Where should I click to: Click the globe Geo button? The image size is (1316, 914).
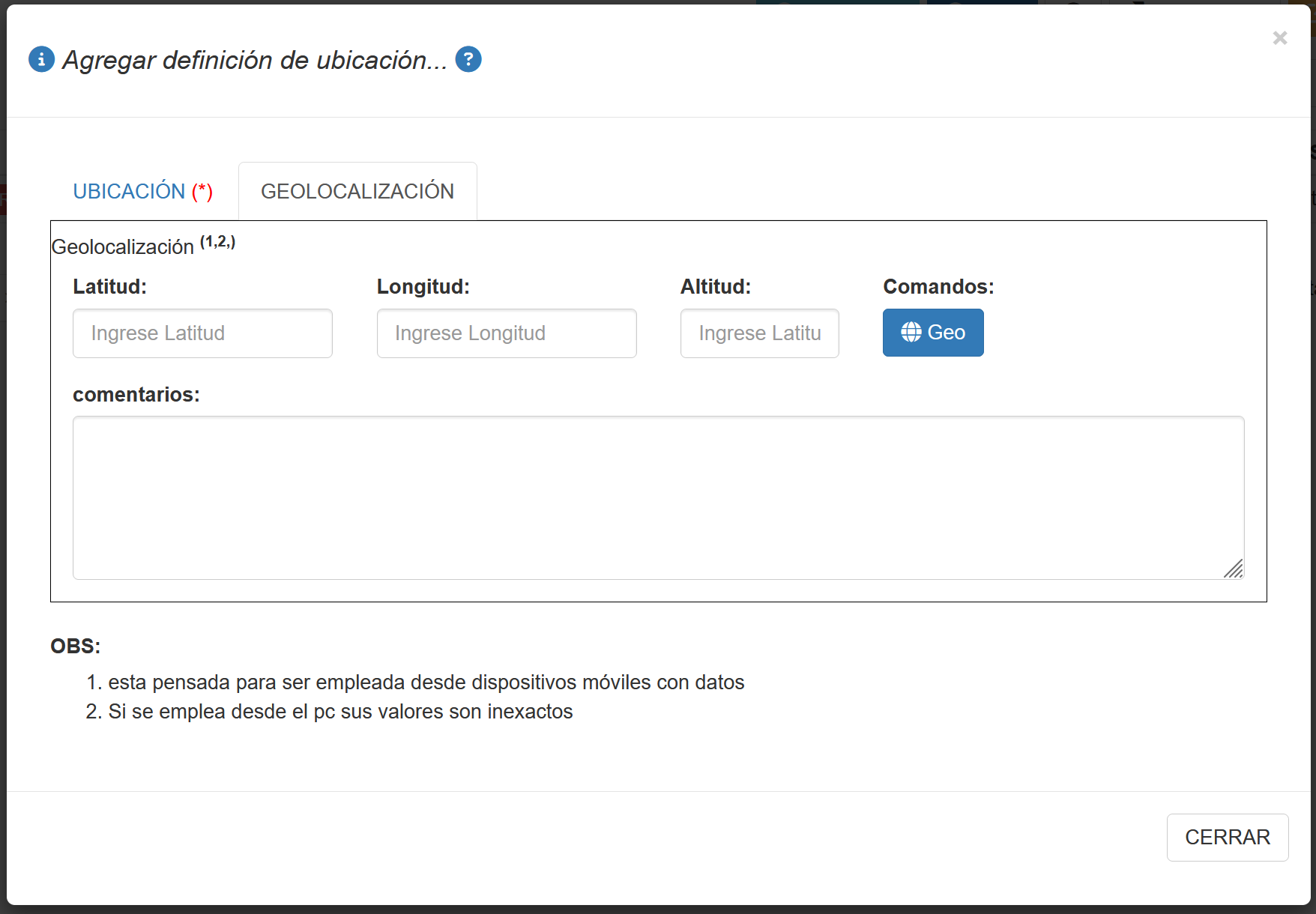tap(932, 333)
